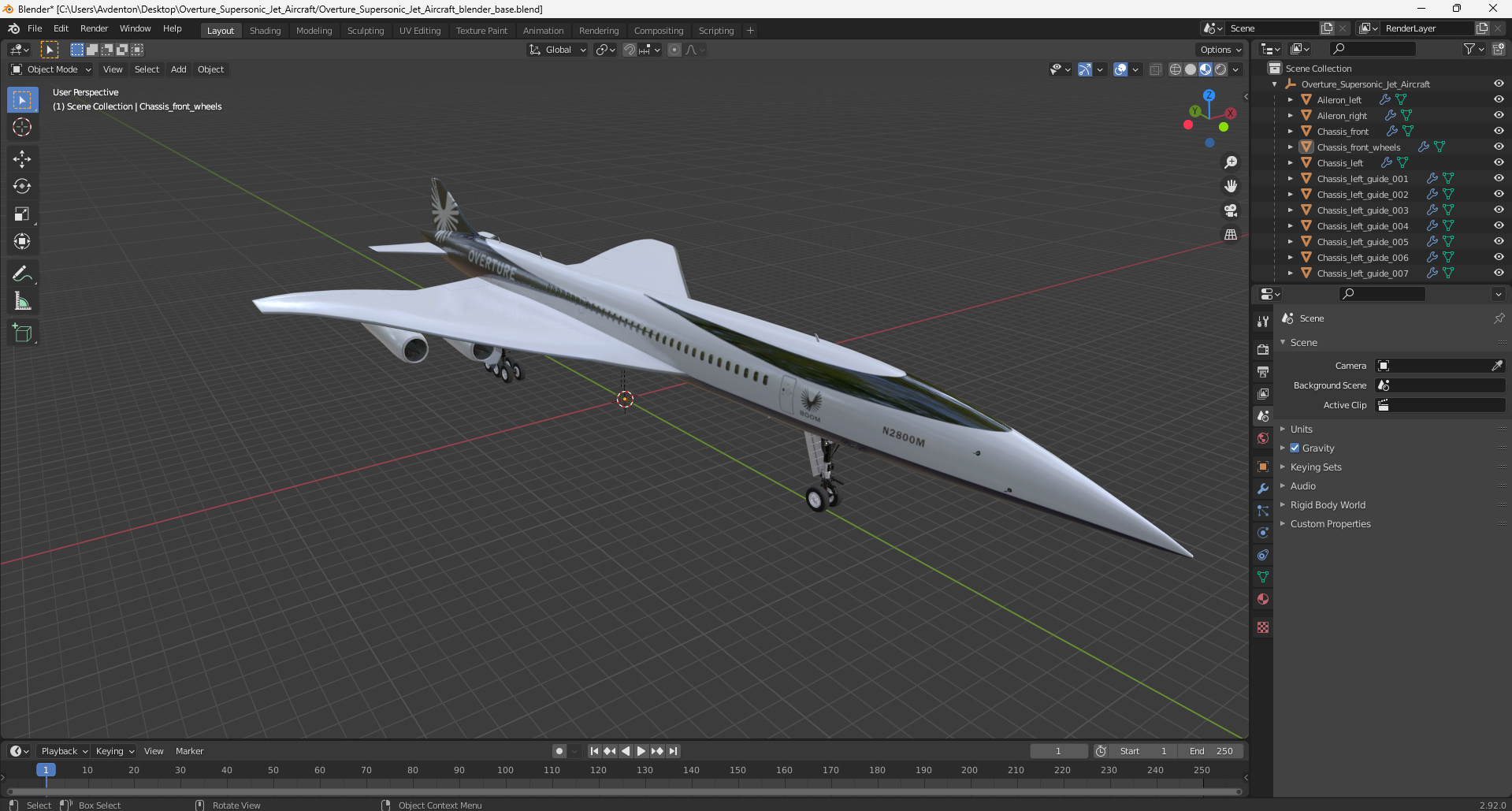Open the Modifiers wrench properties tab
Image resolution: width=1512 pixels, height=811 pixels.
(1263, 489)
